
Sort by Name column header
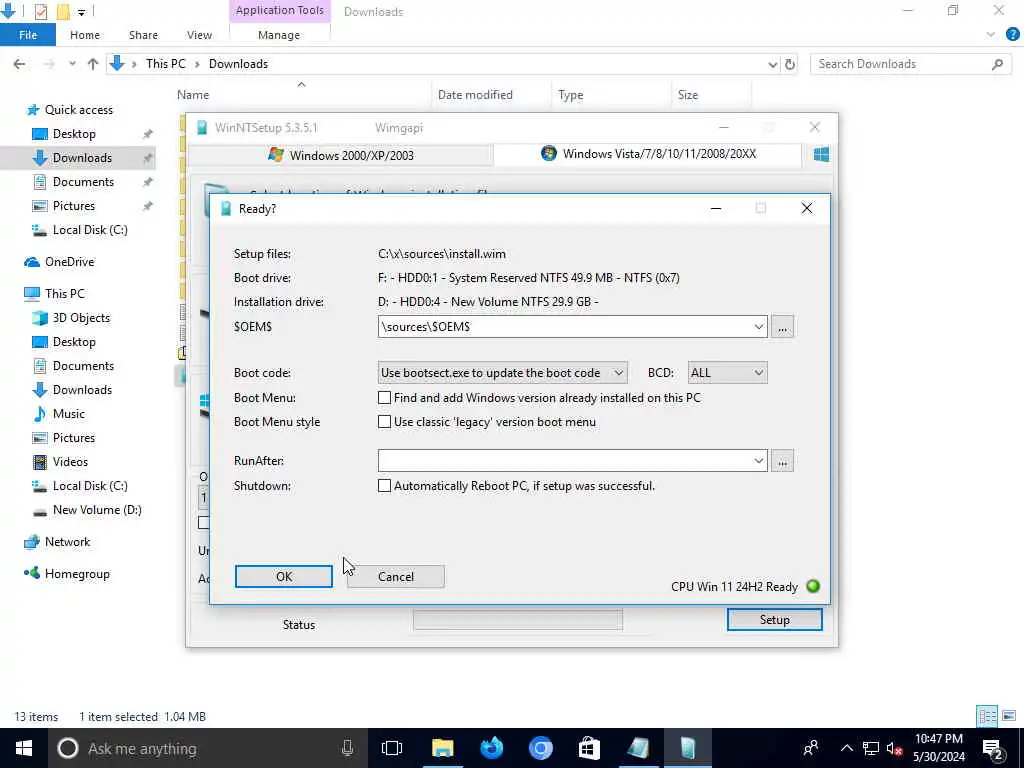point(193,95)
